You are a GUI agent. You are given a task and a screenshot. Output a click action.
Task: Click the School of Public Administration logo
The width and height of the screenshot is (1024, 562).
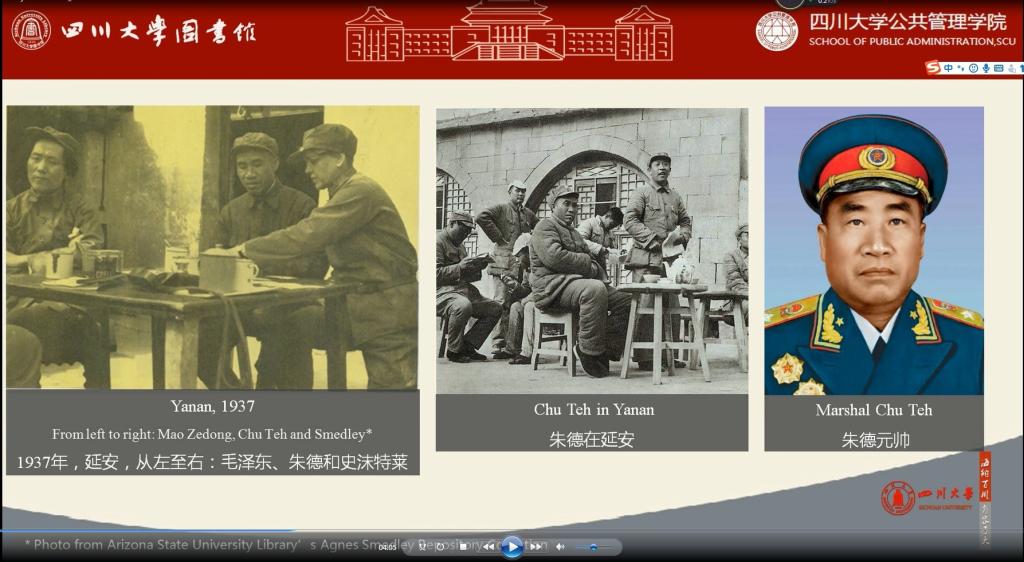pos(777,31)
